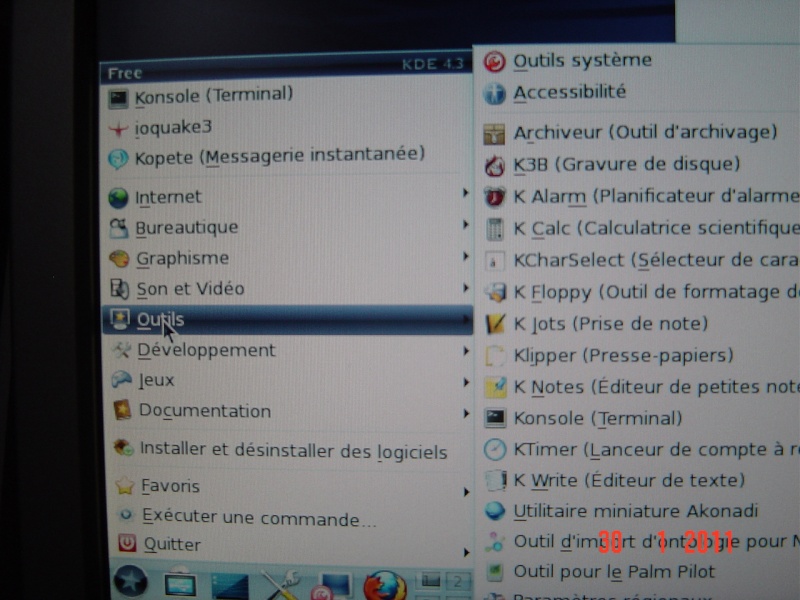Switch to desktop 2 in the pager
Image resolution: width=800 pixels, height=600 pixels.
pos(457,582)
